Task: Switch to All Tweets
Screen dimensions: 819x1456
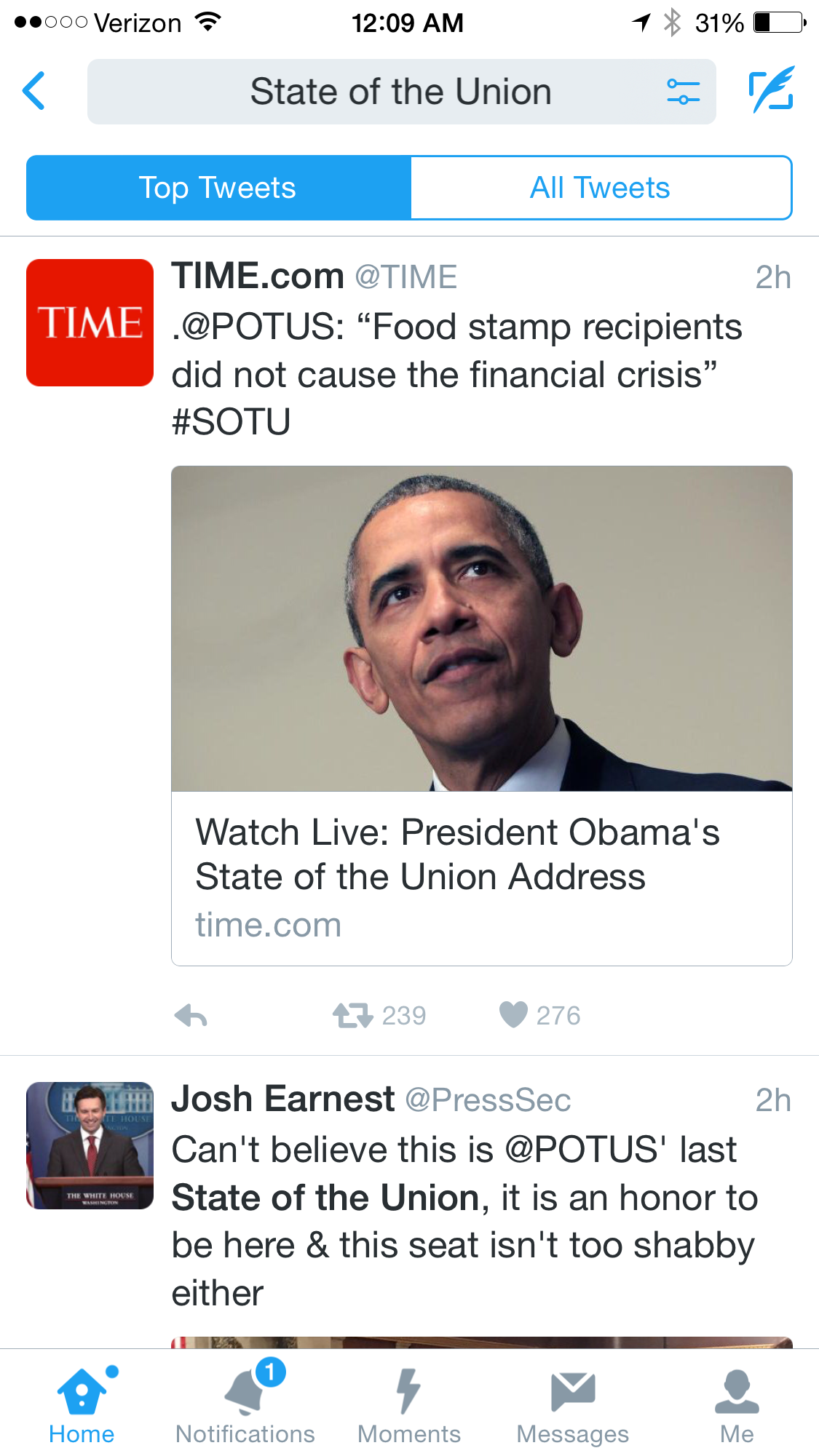Action: click(x=601, y=188)
